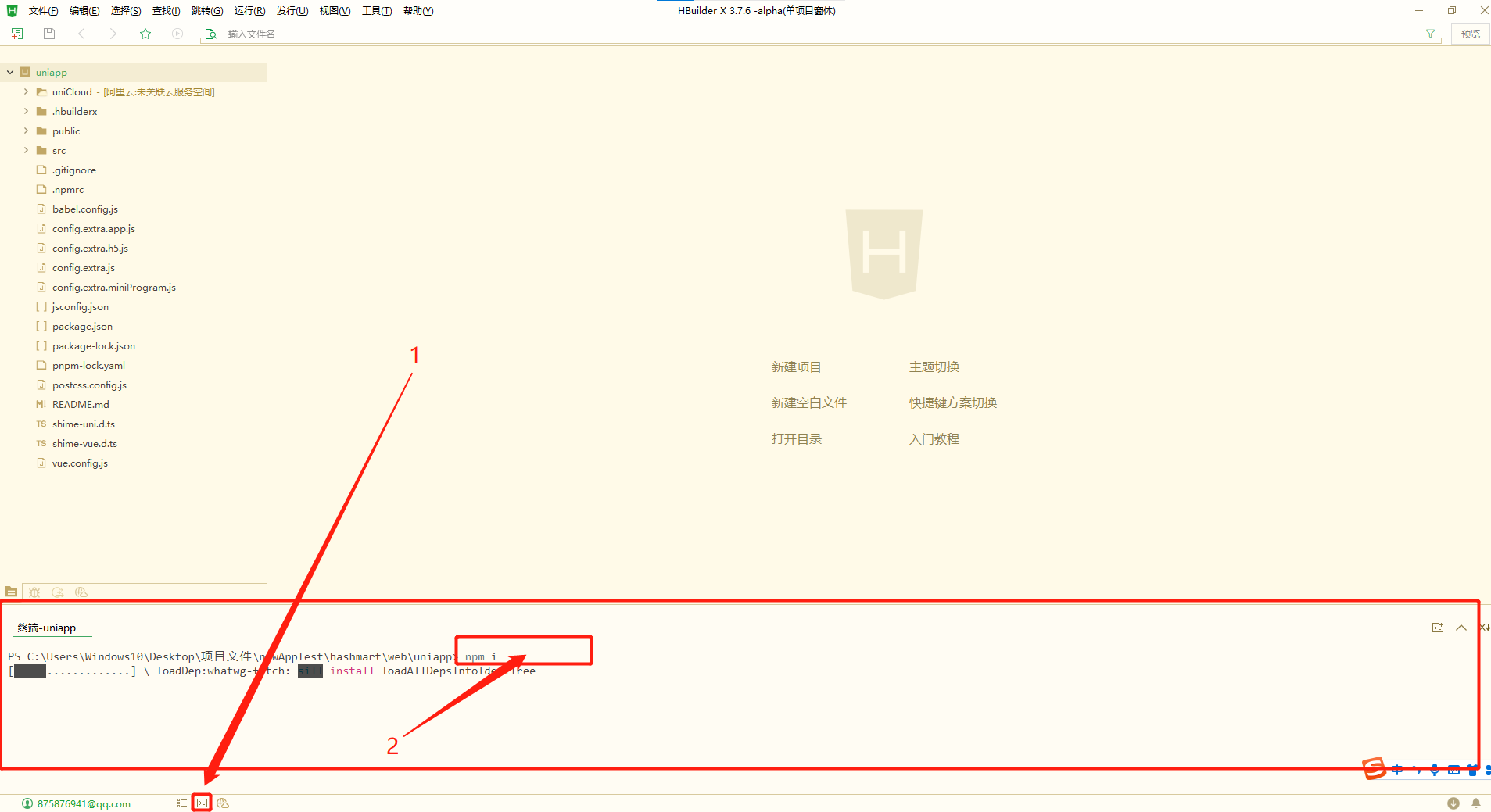Click the Sogou input method logo
1491x812 pixels.
[x=1375, y=769]
